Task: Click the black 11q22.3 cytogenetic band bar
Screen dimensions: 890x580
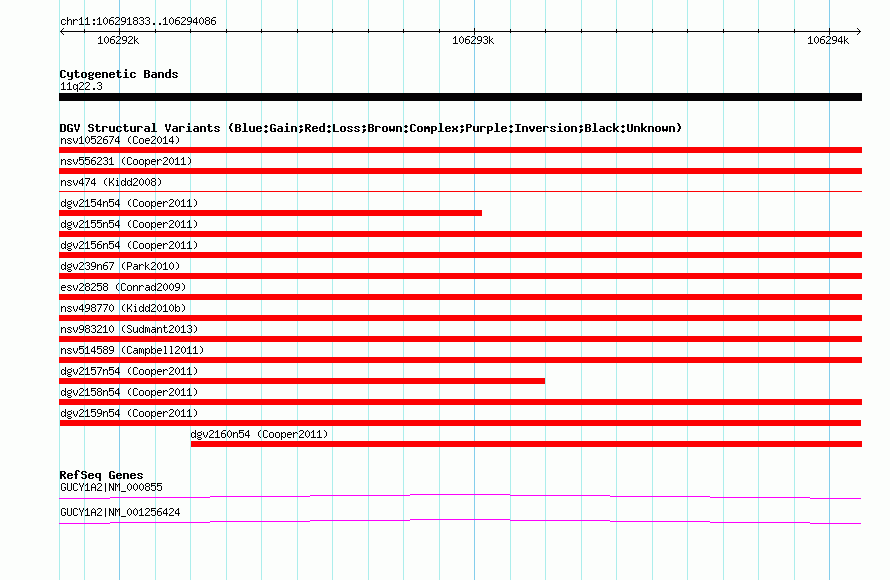Action: pos(460,97)
